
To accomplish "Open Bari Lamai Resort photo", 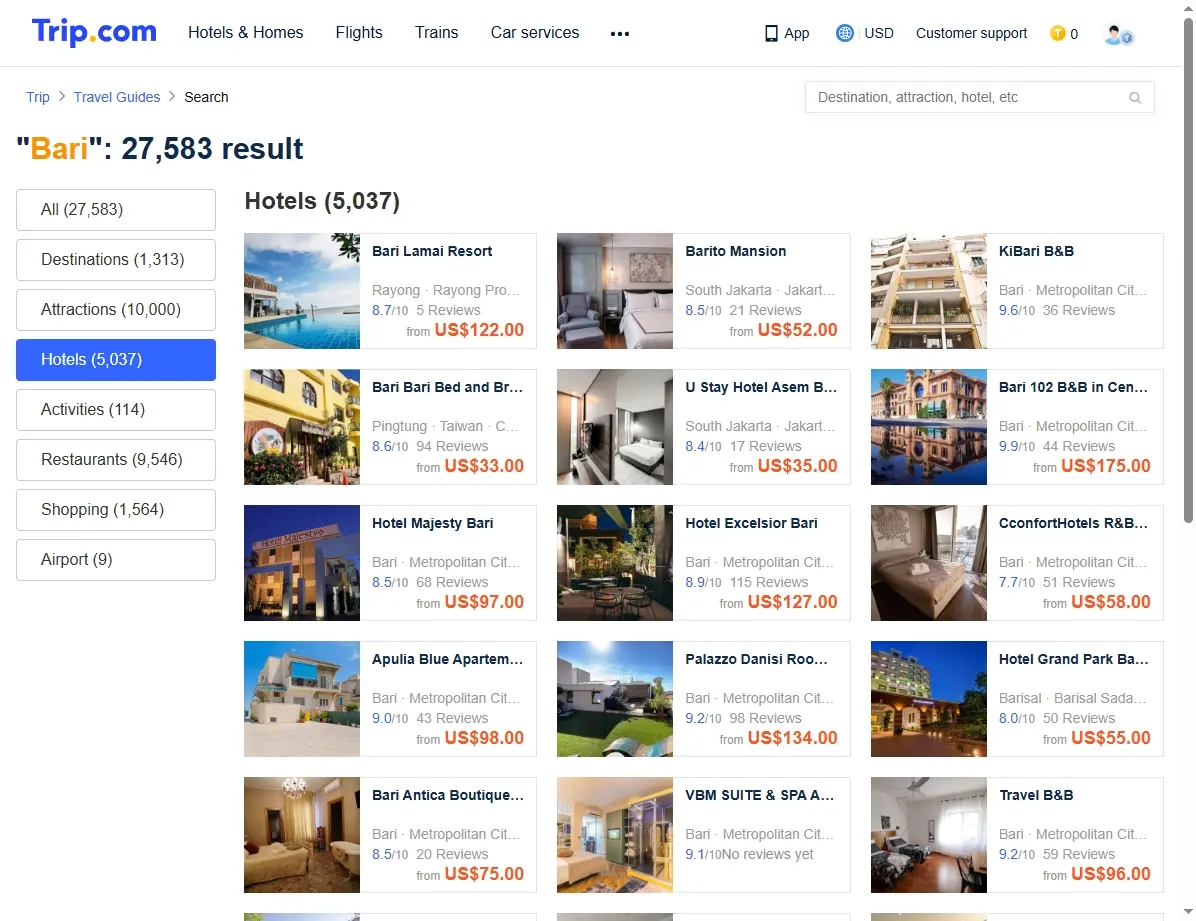I will click(x=302, y=291).
